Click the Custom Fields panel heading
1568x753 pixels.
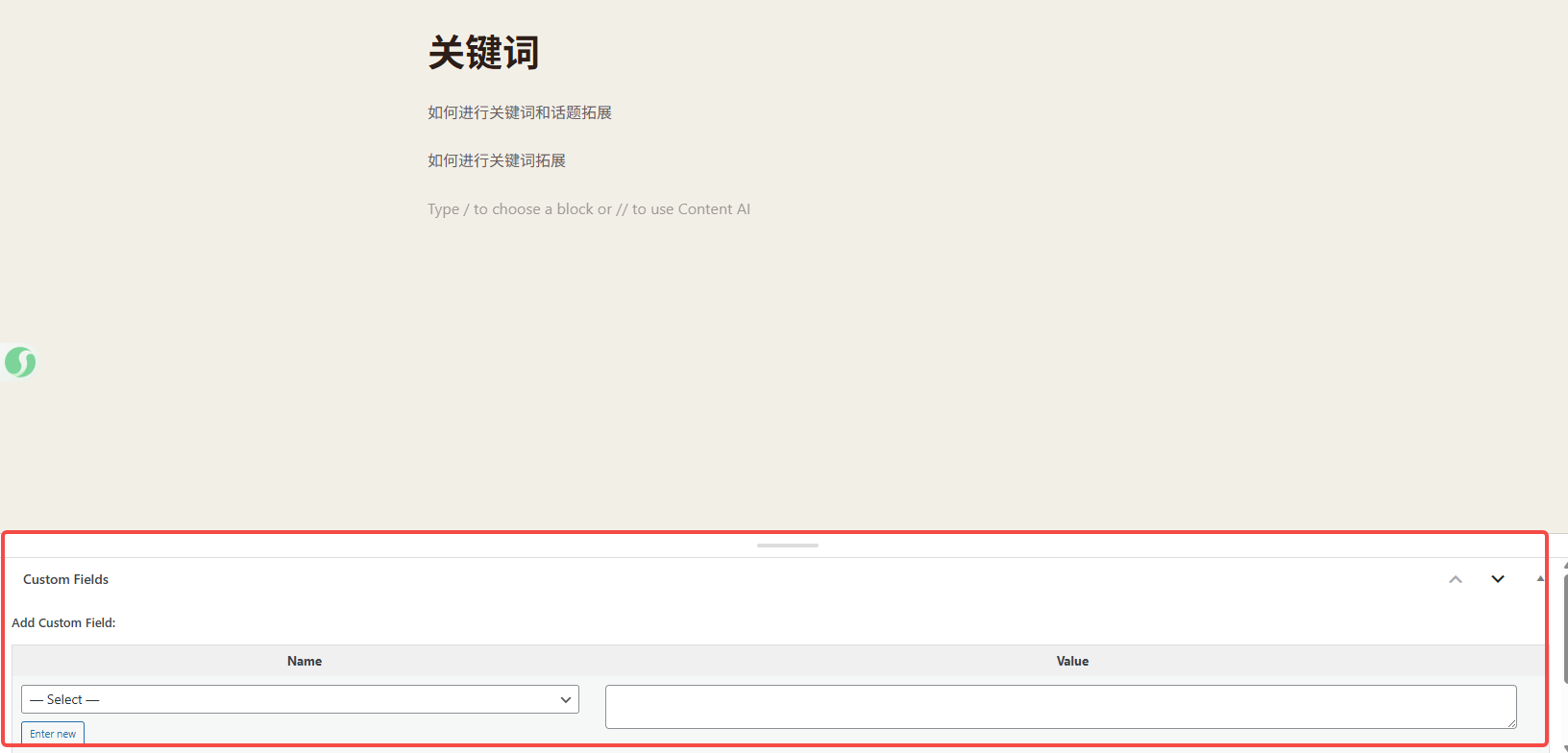point(65,579)
